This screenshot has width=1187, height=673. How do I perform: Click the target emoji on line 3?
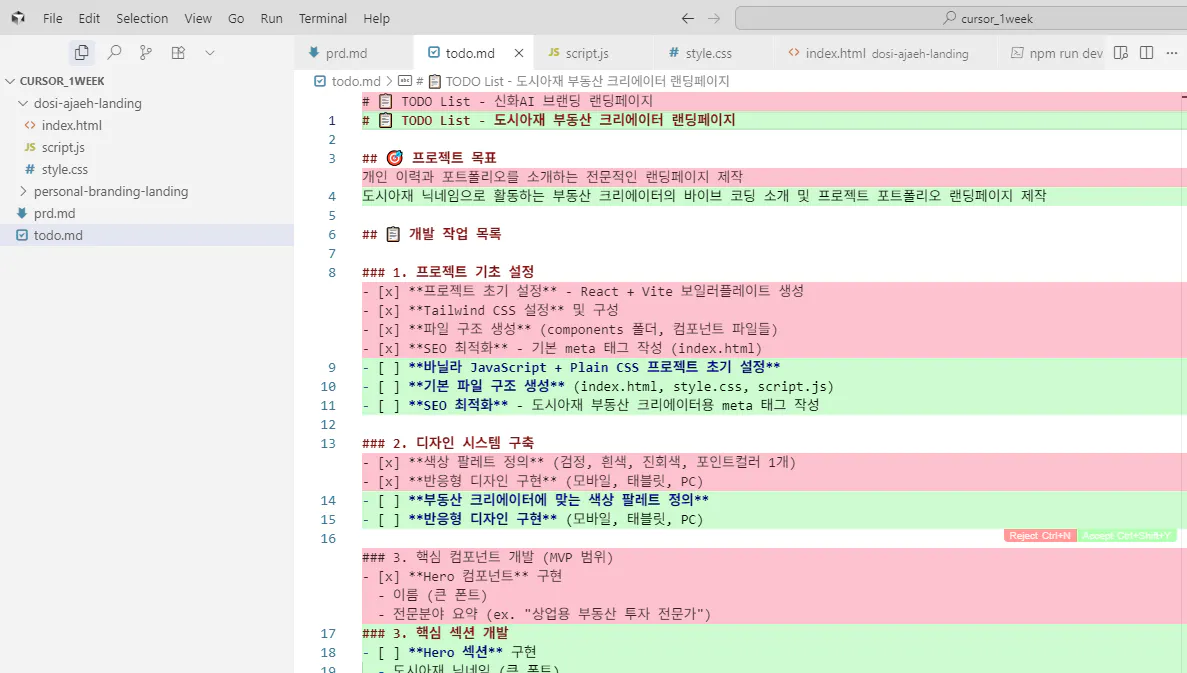[x=394, y=157]
